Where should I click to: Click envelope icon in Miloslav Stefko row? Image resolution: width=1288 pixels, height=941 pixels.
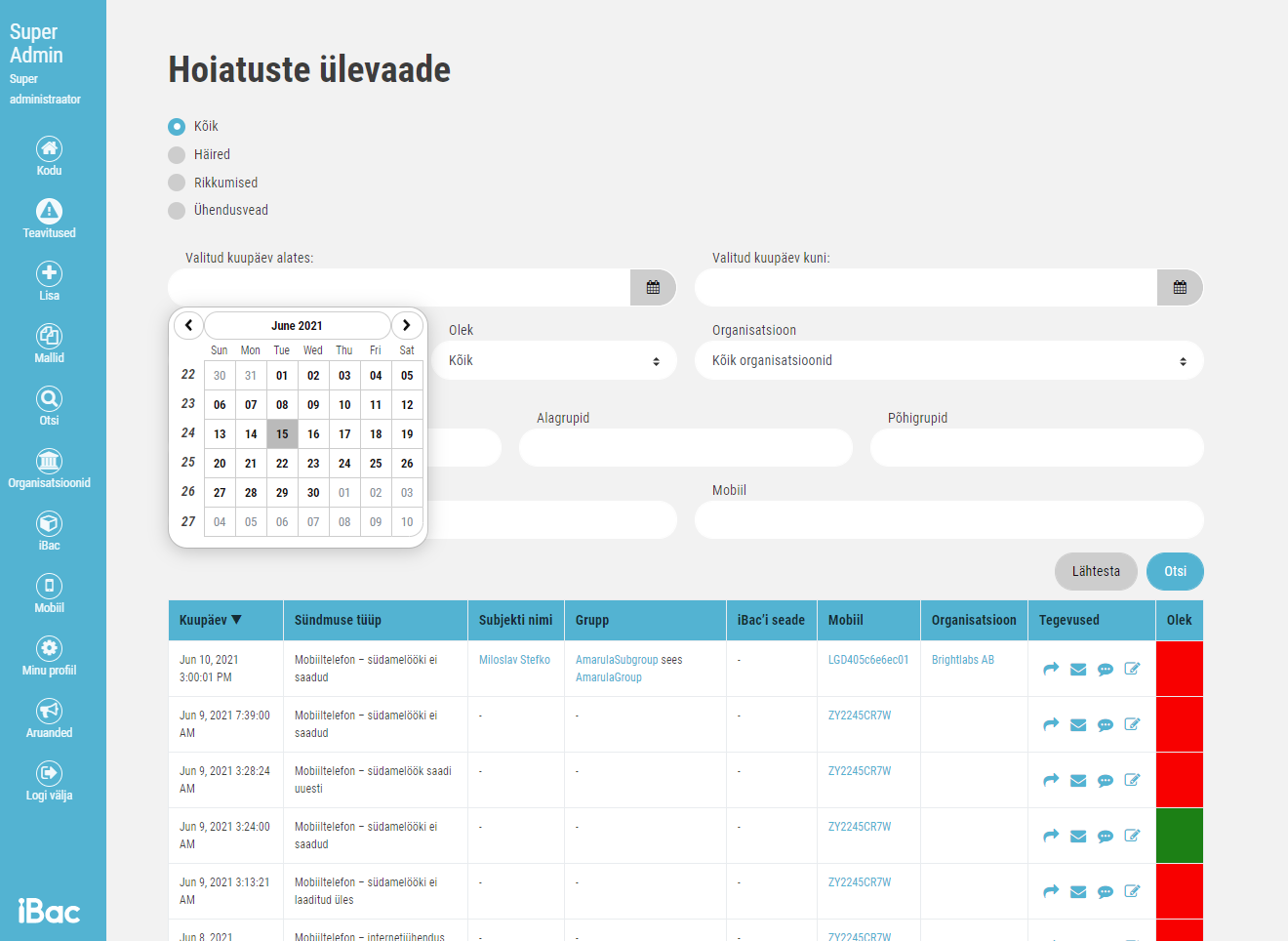pyautogui.click(x=1078, y=670)
